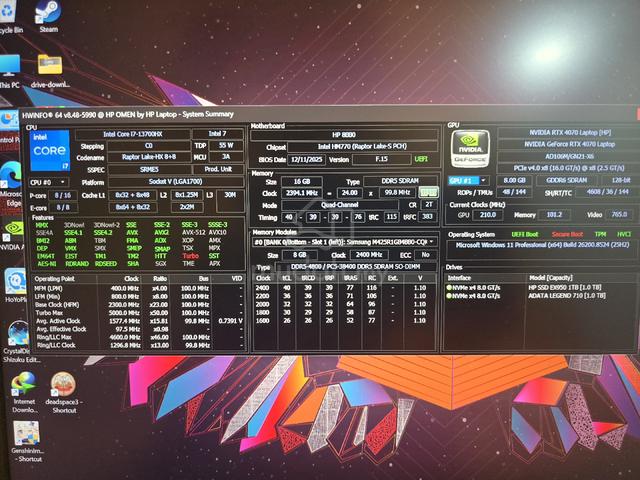
Task: Click the green status dot of ADATA LEGEND 710
Action: (449, 296)
